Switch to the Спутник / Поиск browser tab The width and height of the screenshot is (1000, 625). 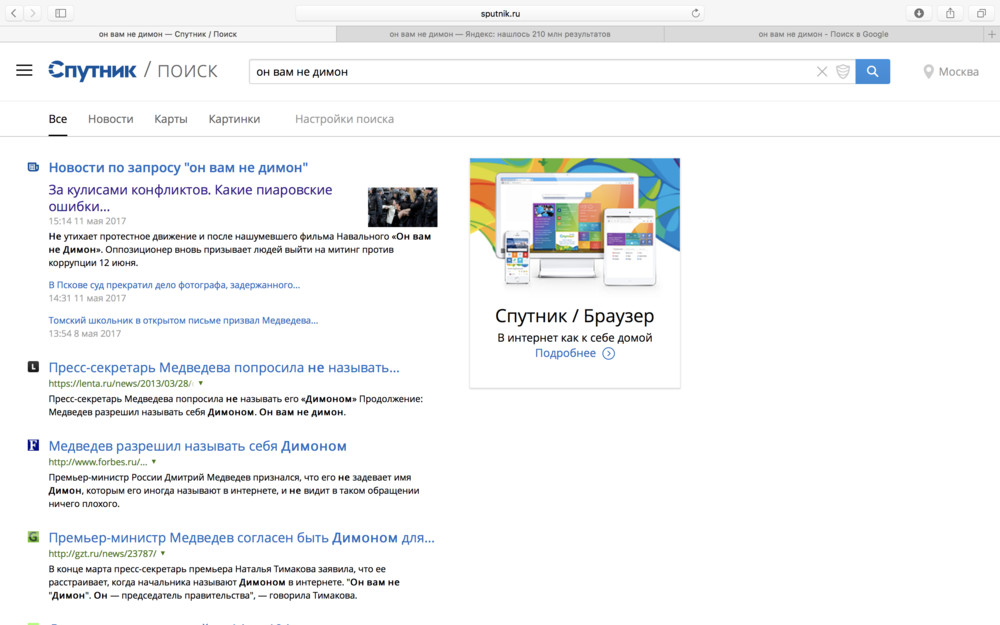(x=168, y=34)
